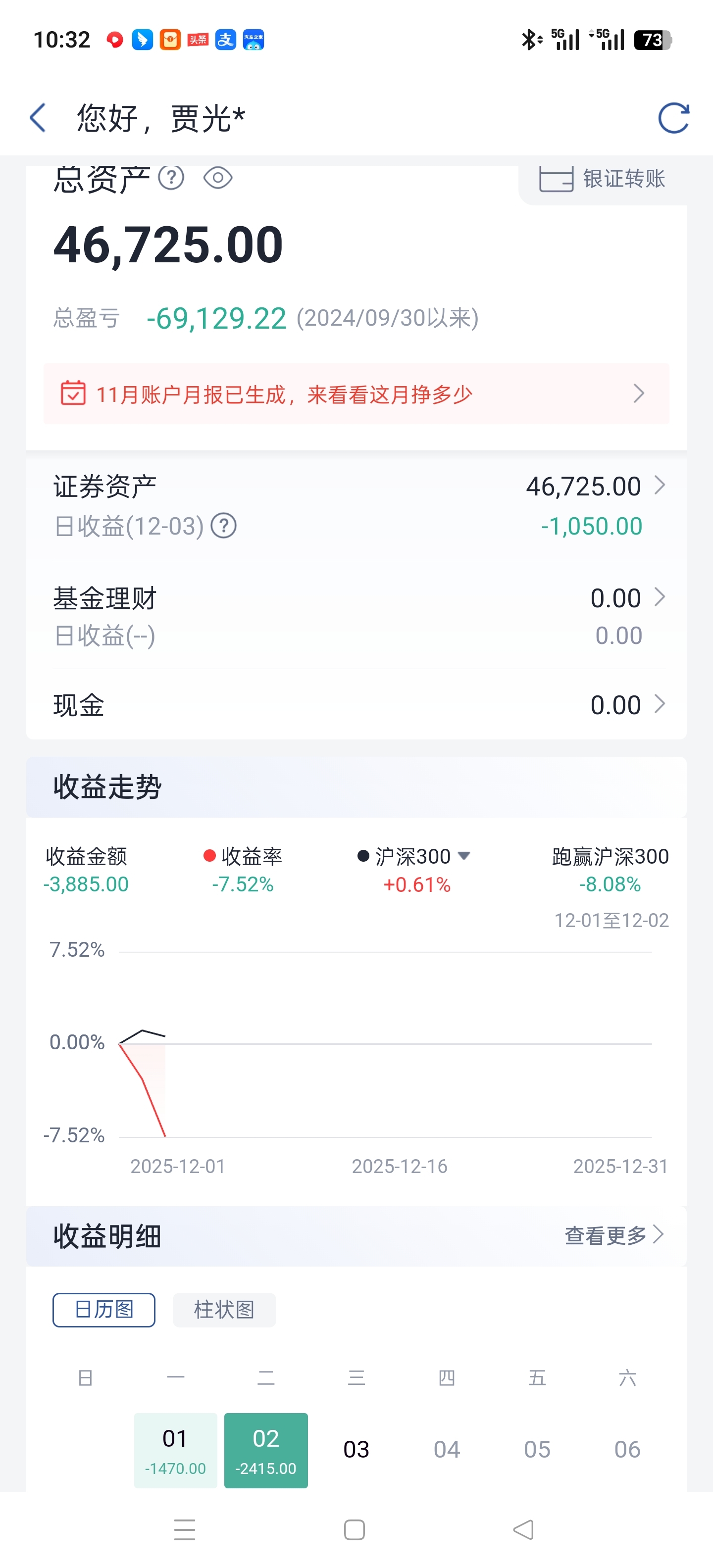Toggle total assets visibility eye icon

pyautogui.click(x=217, y=178)
